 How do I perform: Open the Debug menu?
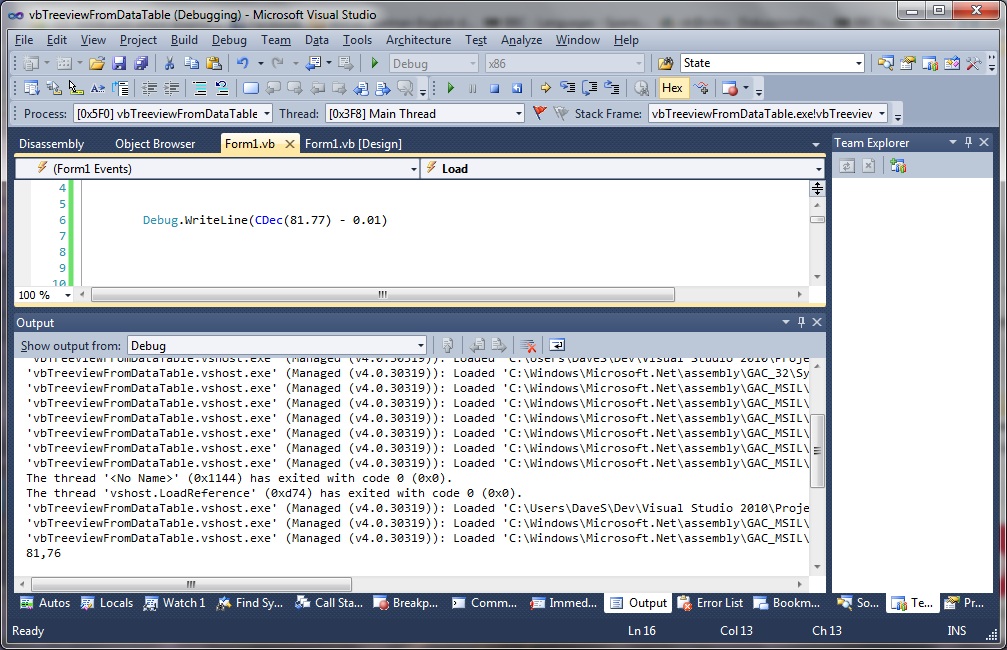tap(229, 40)
